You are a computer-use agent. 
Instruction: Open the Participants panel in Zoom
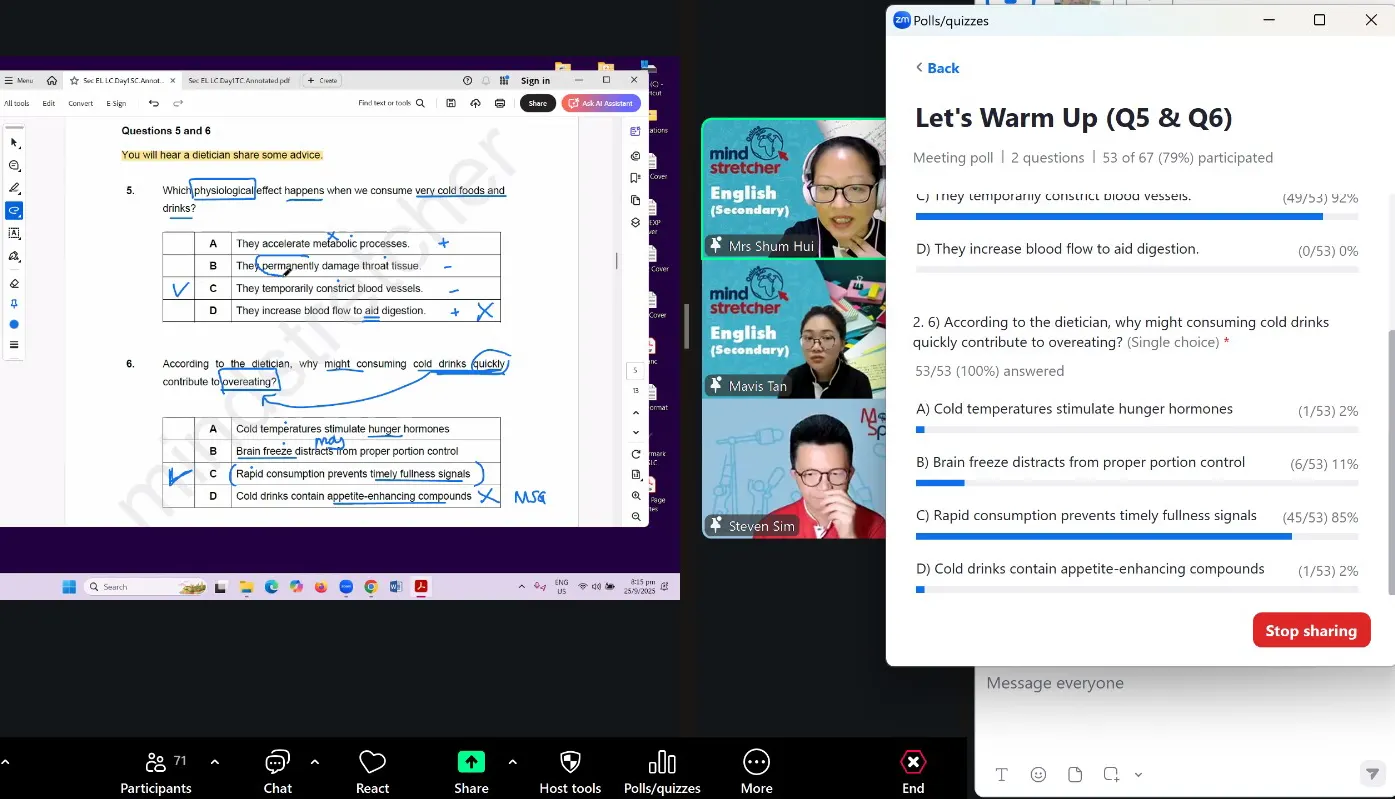pos(156,772)
